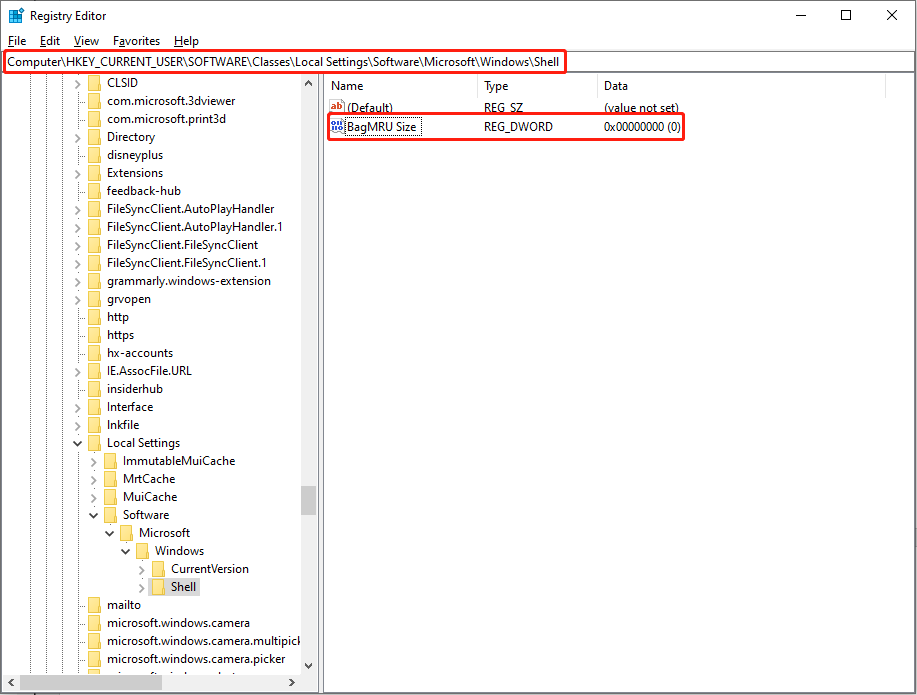Collapse the Local Settings key
The width and height of the screenshot is (917, 695).
coord(77,443)
